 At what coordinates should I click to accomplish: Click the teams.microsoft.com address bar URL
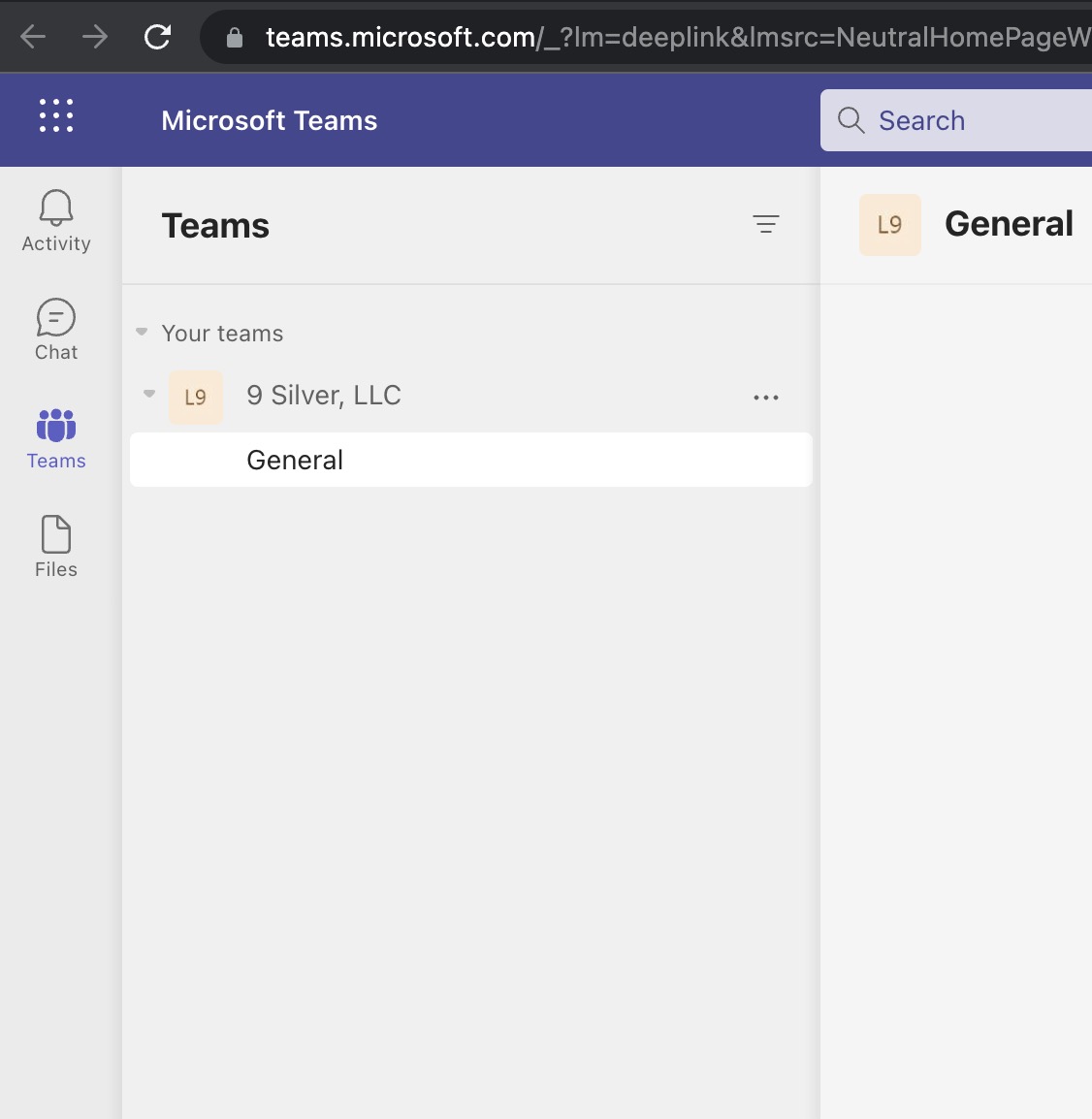[x=677, y=37]
